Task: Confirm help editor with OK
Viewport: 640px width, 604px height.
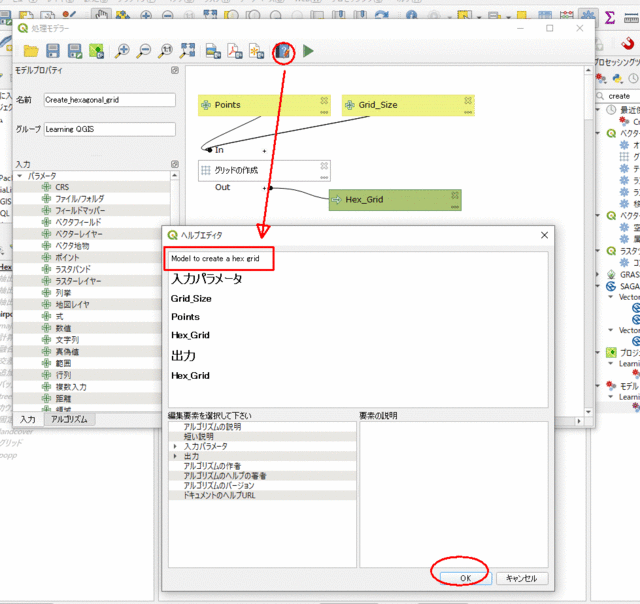Action: [466, 578]
